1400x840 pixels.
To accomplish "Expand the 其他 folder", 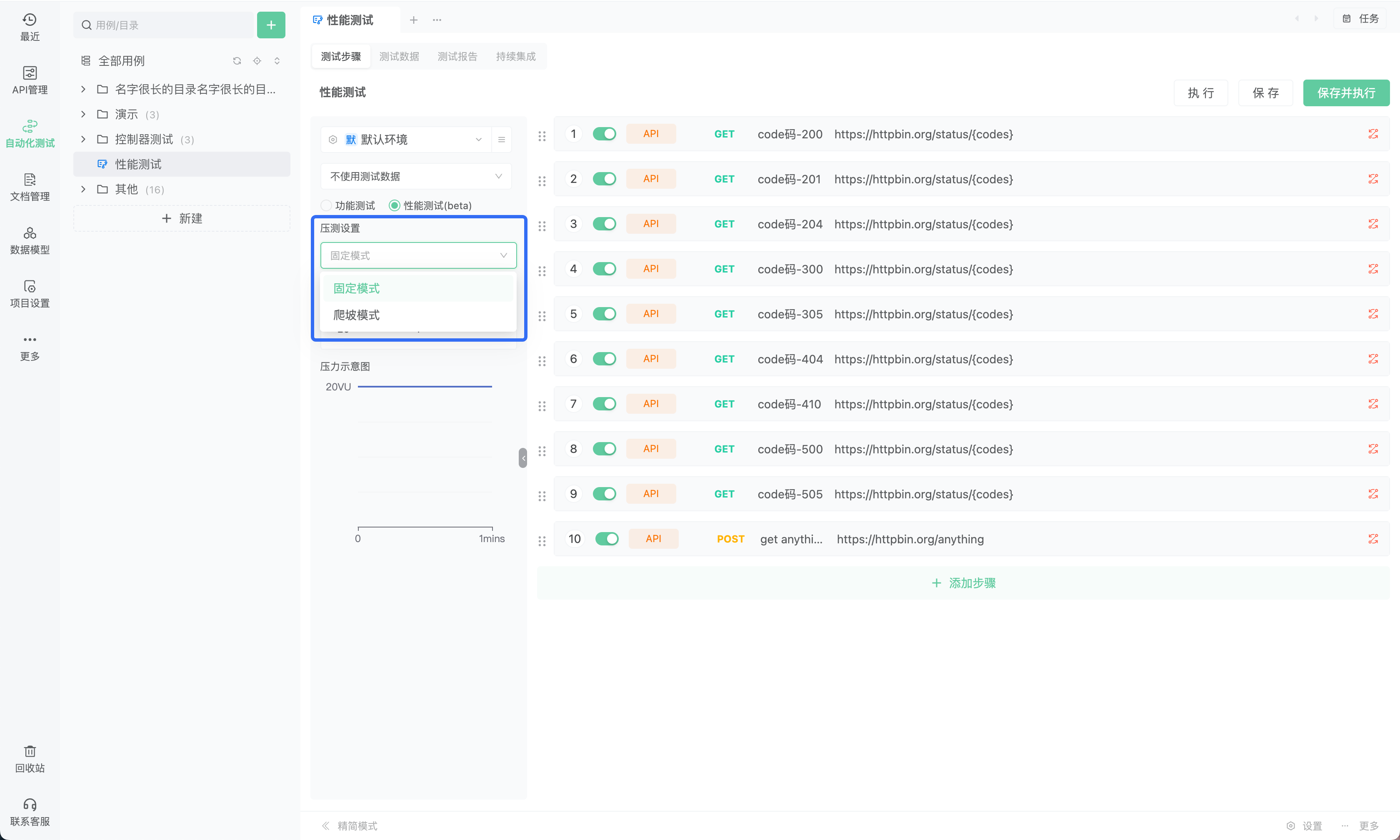I will click(x=83, y=189).
